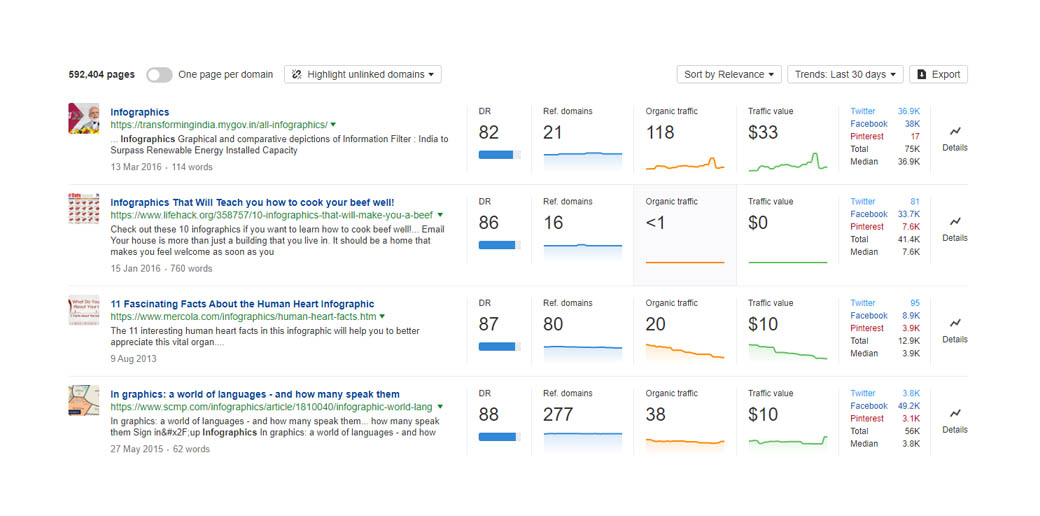
Task: Toggle One page per domain switch
Action: pos(158,75)
